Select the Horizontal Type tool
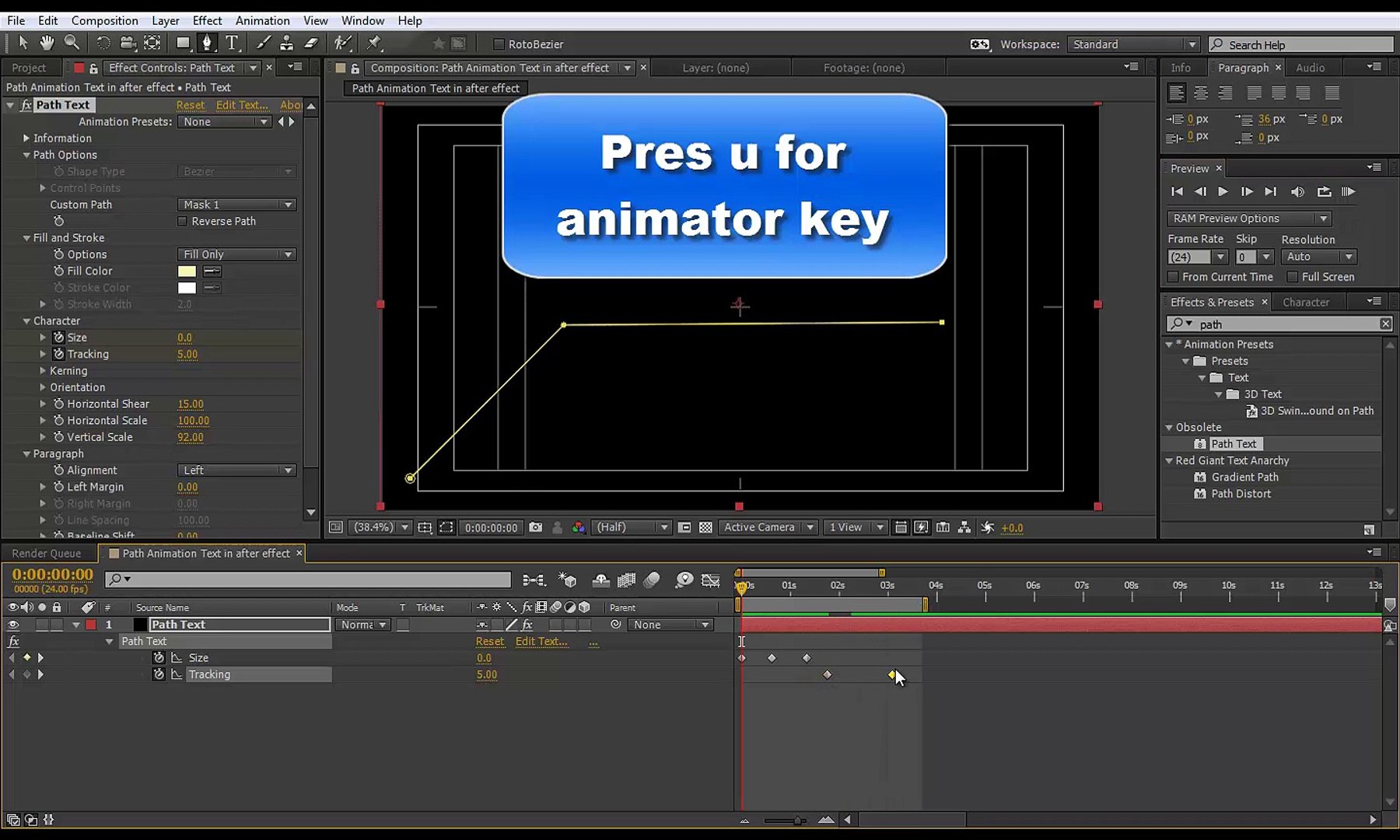 tap(231, 44)
